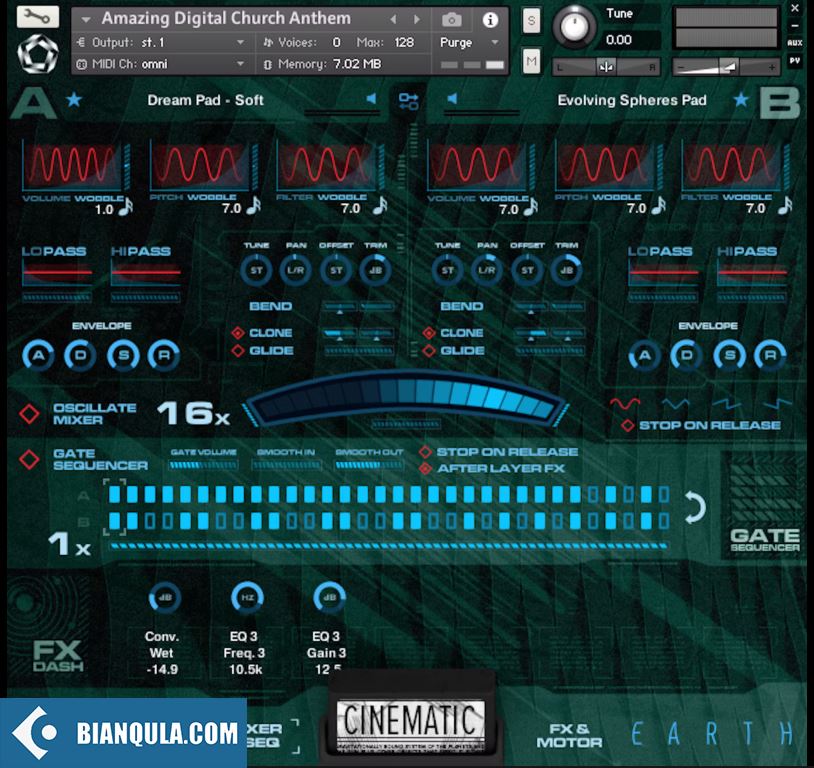Screen dimensions: 814x768
Task: Take a snapshot with the camera icon
Action: click(x=451, y=20)
